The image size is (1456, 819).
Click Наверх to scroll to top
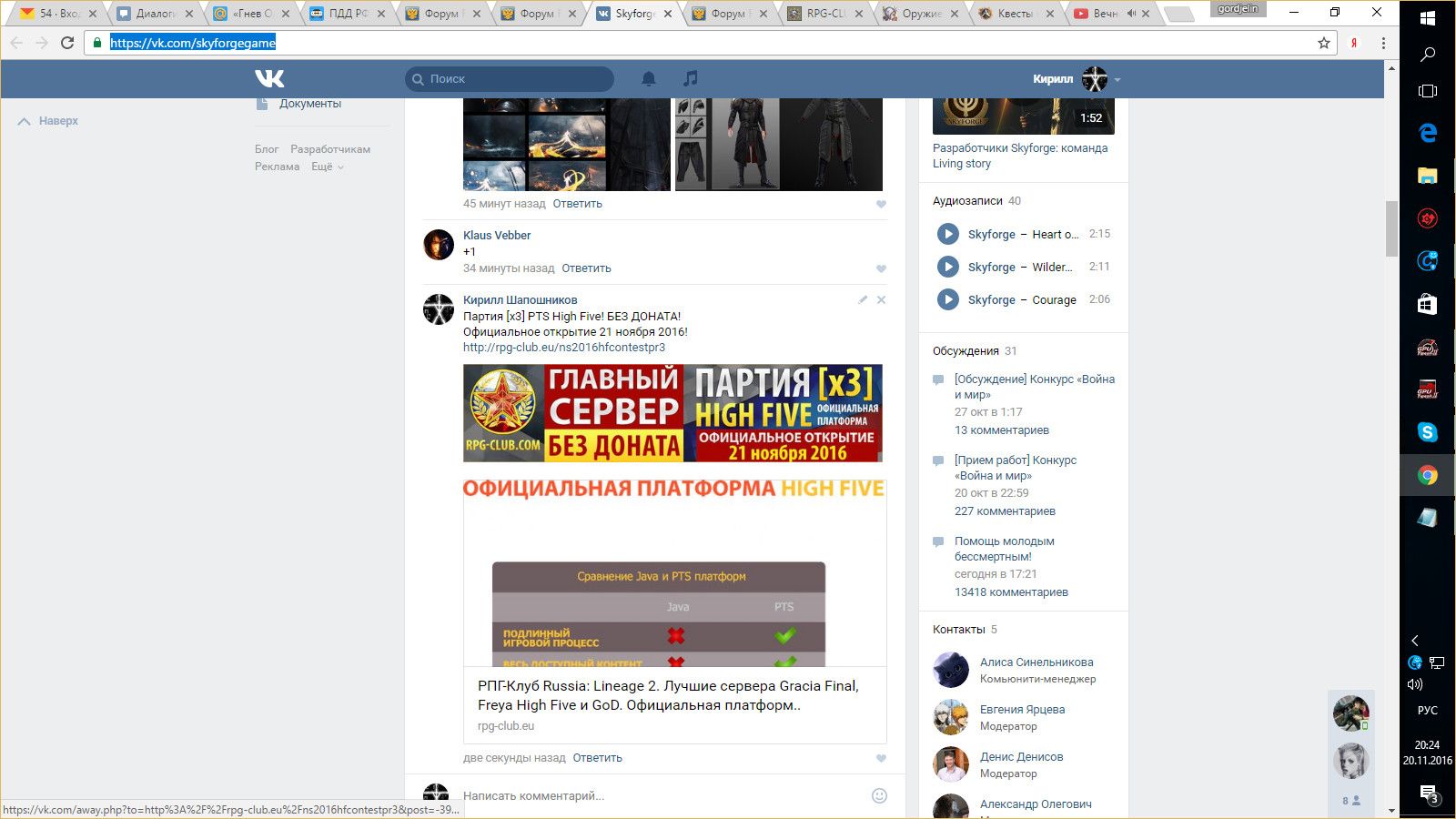pos(49,121)
